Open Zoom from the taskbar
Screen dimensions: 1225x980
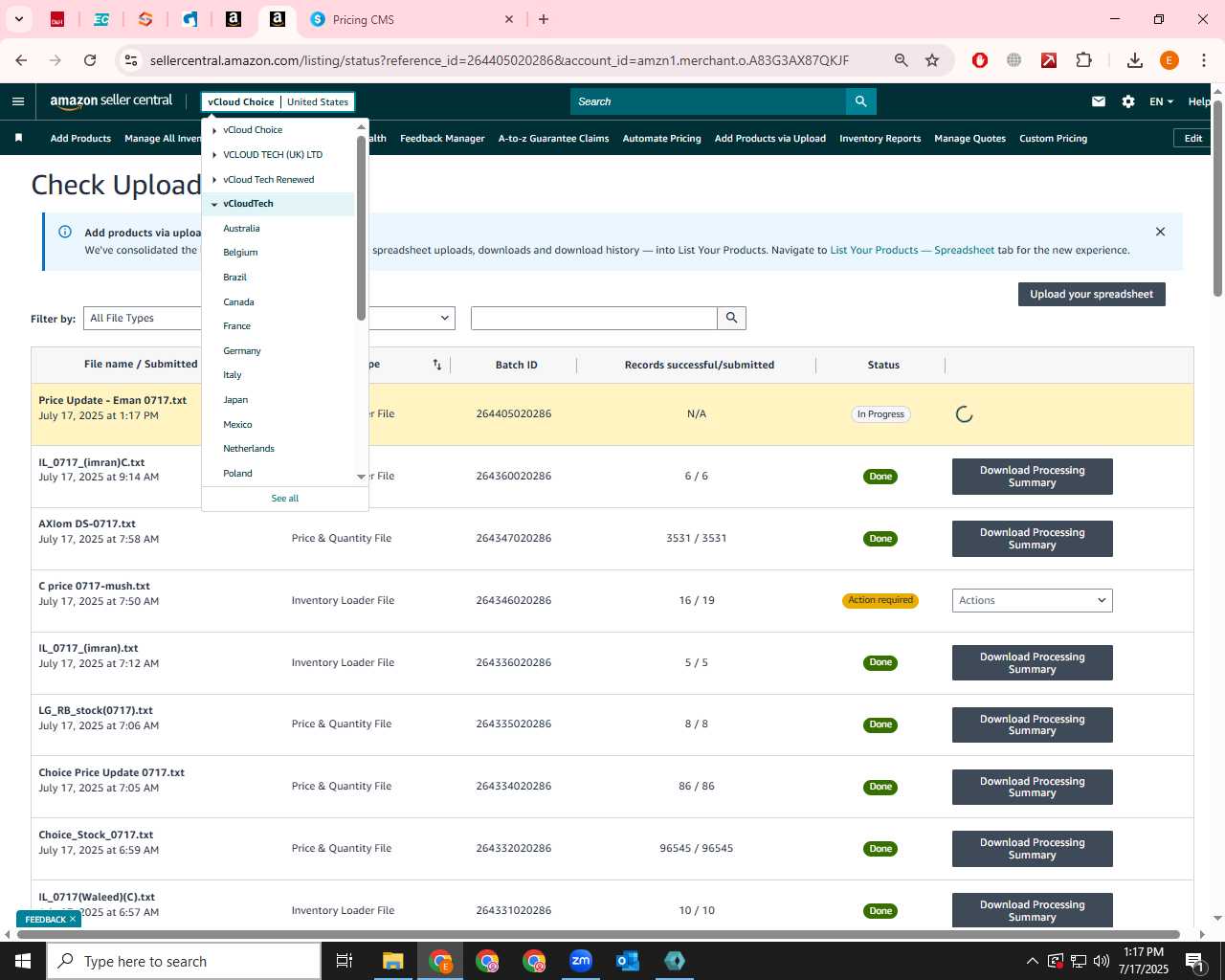[581, 961]
